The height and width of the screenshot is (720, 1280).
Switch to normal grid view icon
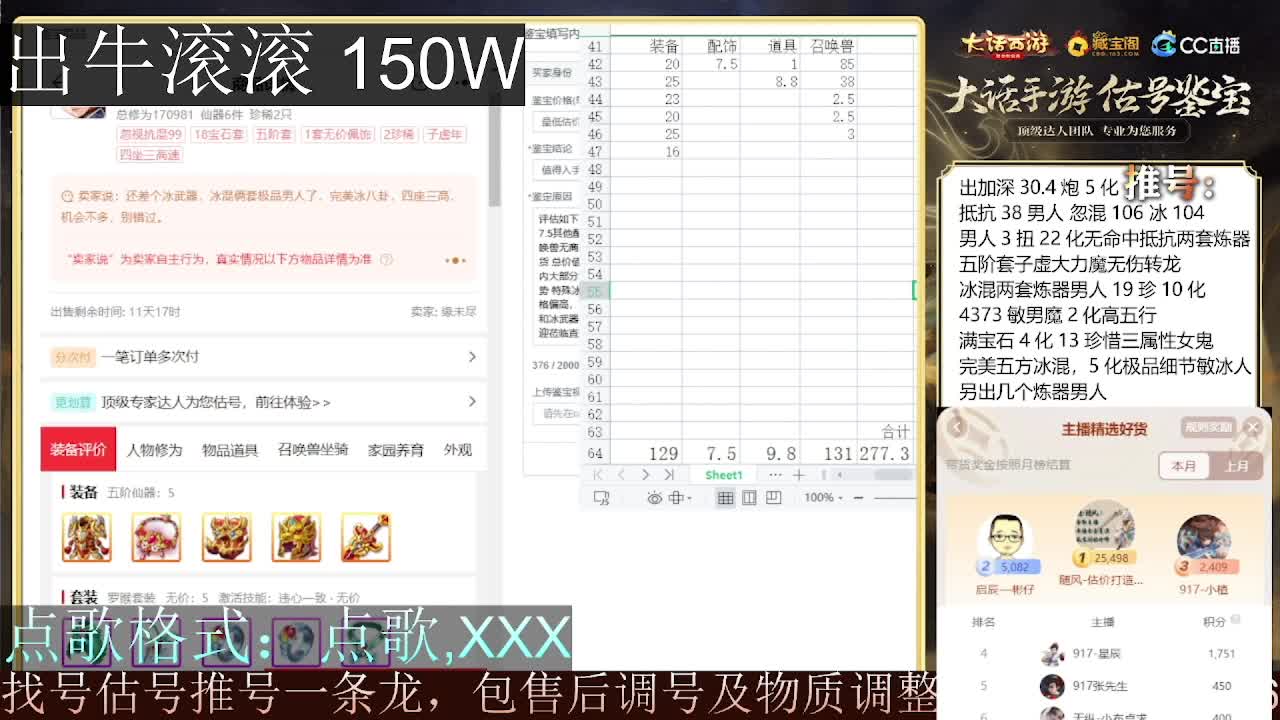(725, 497)
